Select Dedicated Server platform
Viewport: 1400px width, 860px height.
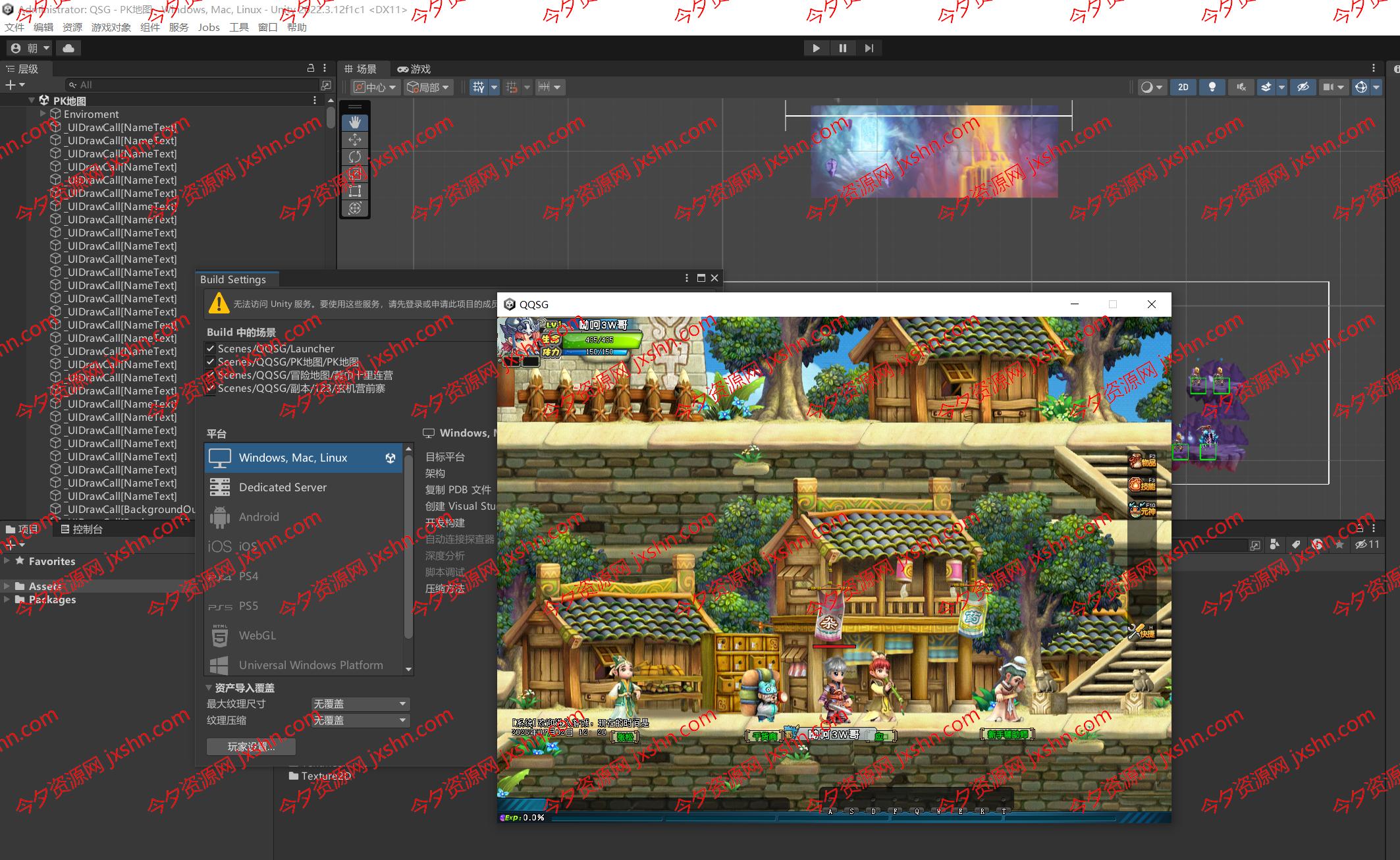[x=283, y=487]
